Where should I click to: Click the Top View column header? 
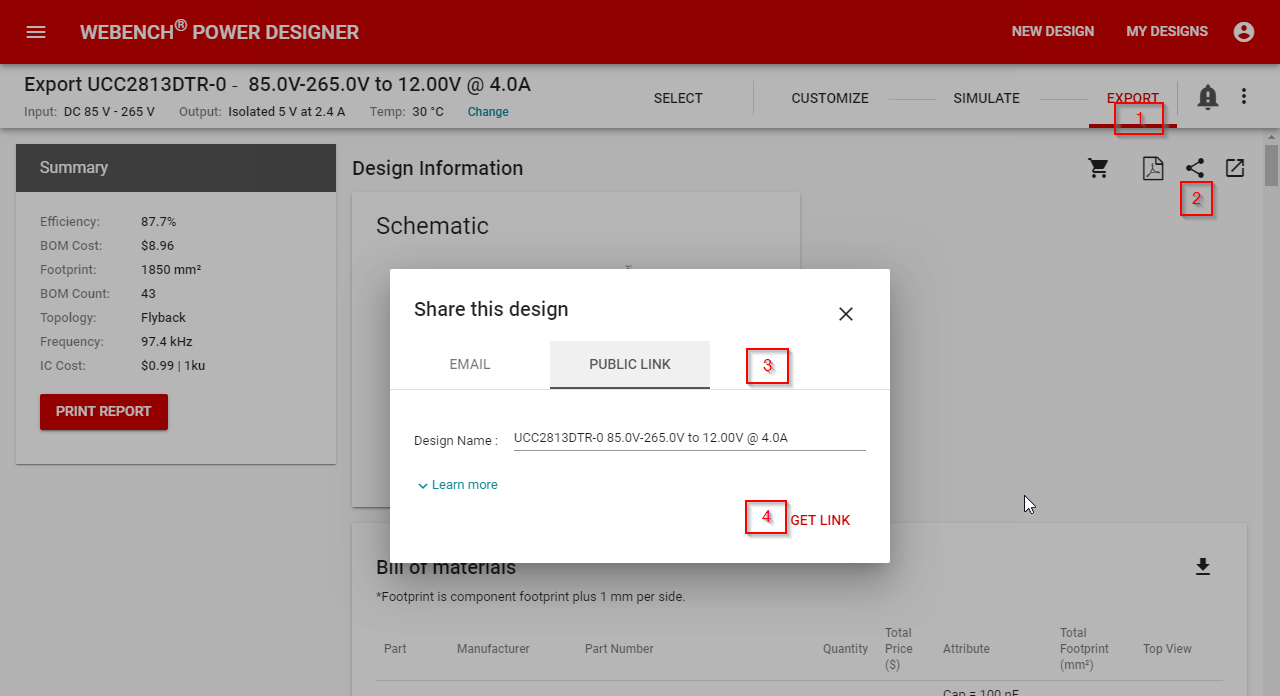point(1167,649)
